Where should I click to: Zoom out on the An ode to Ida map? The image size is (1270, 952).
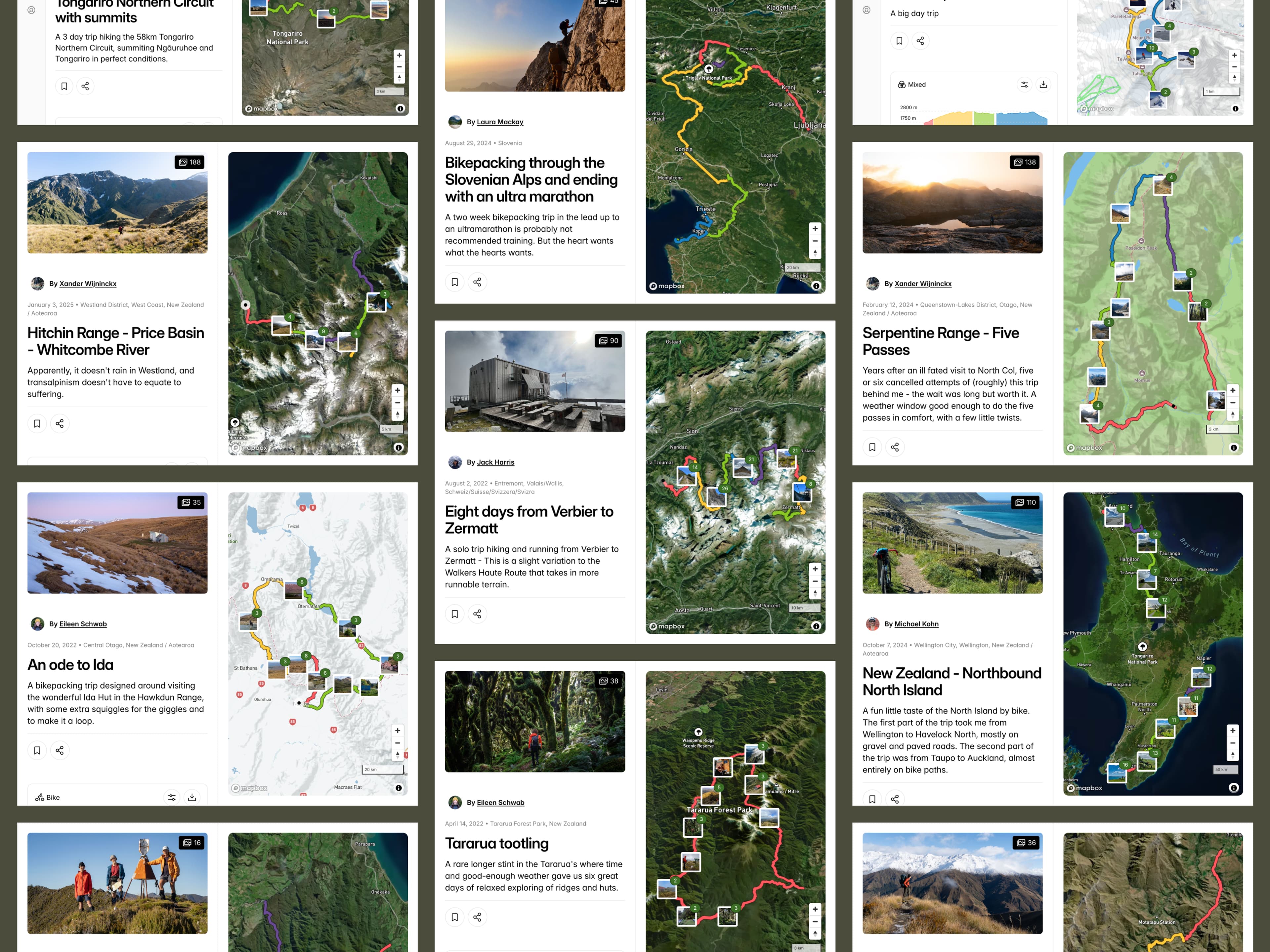(397, 742)
